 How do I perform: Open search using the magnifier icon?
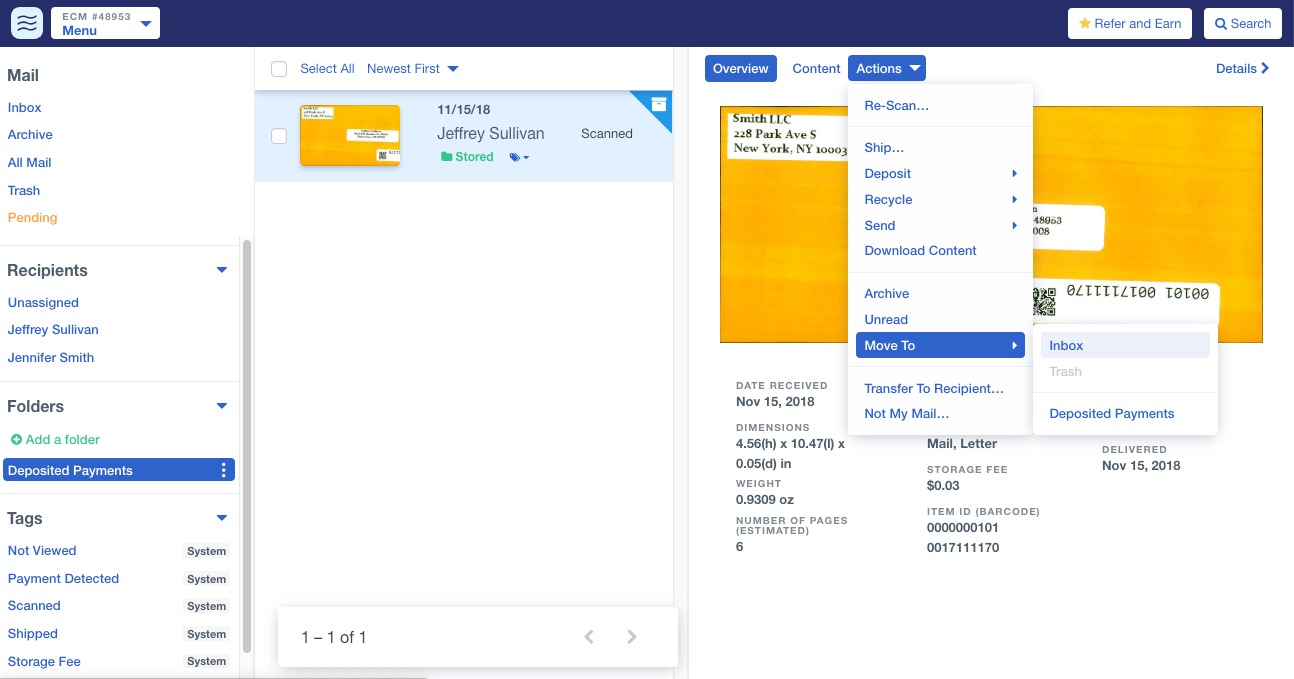(1219, 23)
